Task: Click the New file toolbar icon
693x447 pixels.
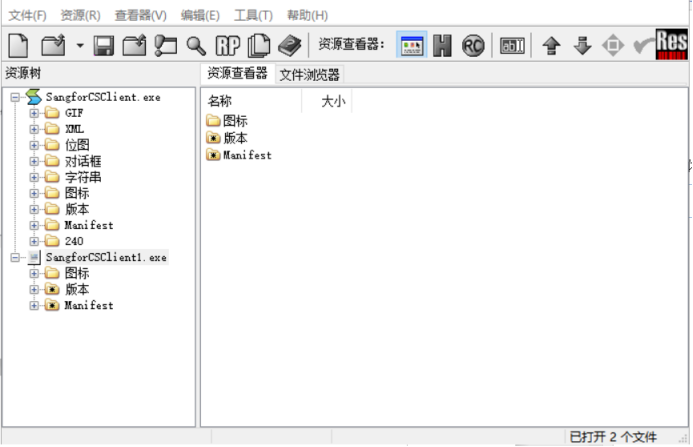Action: 18,45
